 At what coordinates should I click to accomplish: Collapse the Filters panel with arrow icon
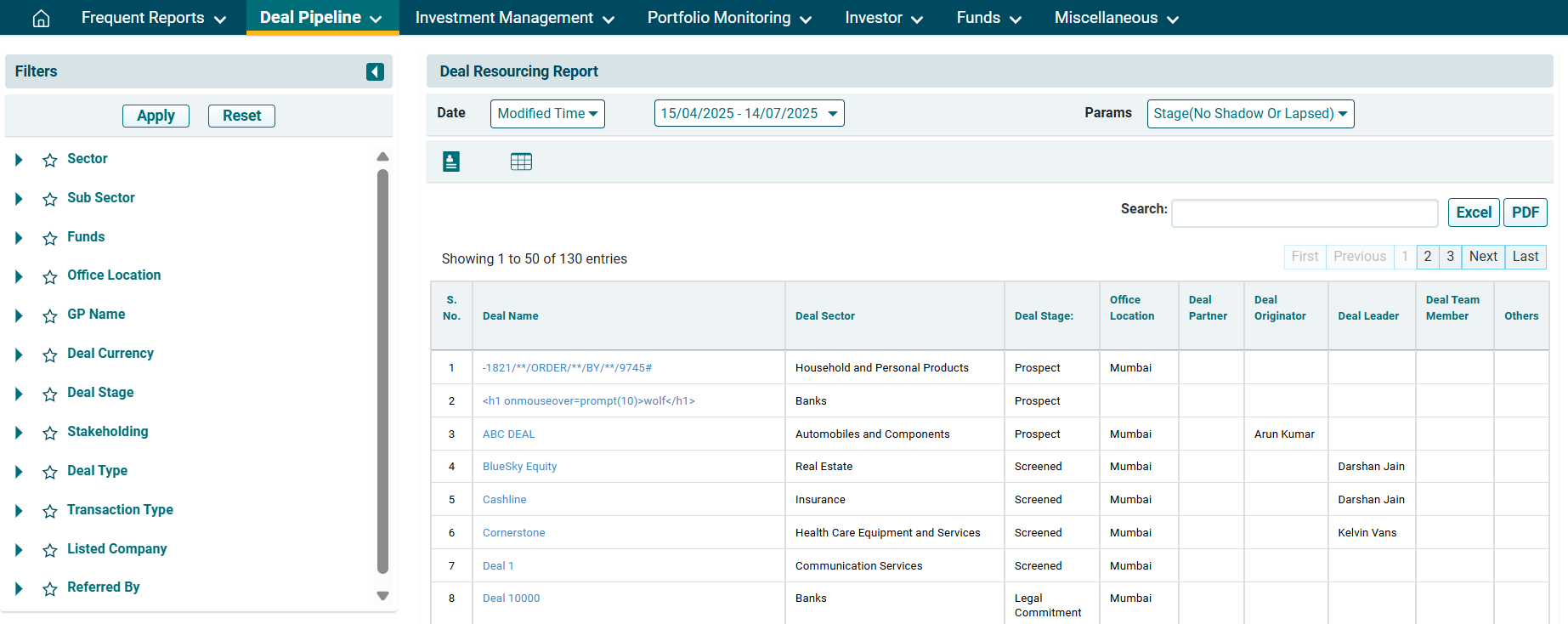pyautogui.click(x=375, y=71)
